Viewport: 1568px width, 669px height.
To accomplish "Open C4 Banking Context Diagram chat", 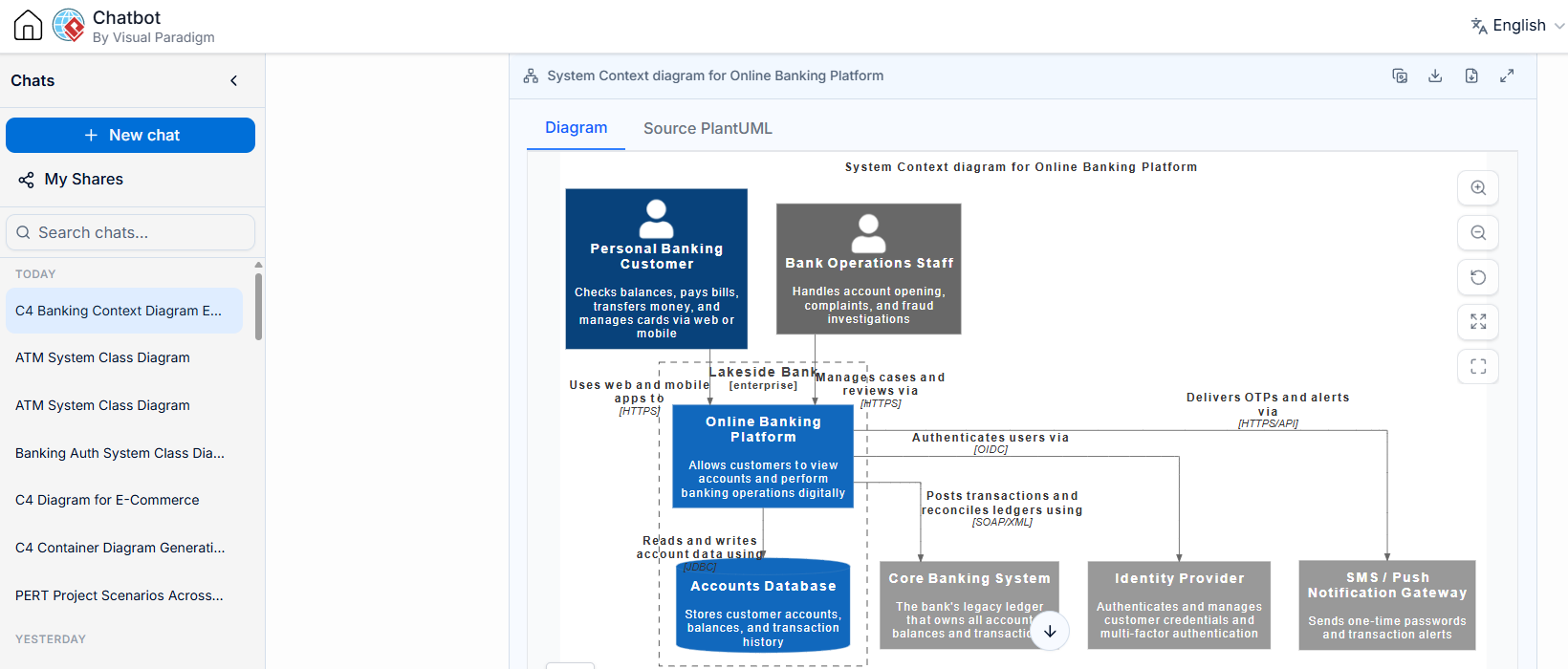I will pyautogui.click(x=124, y=311).
